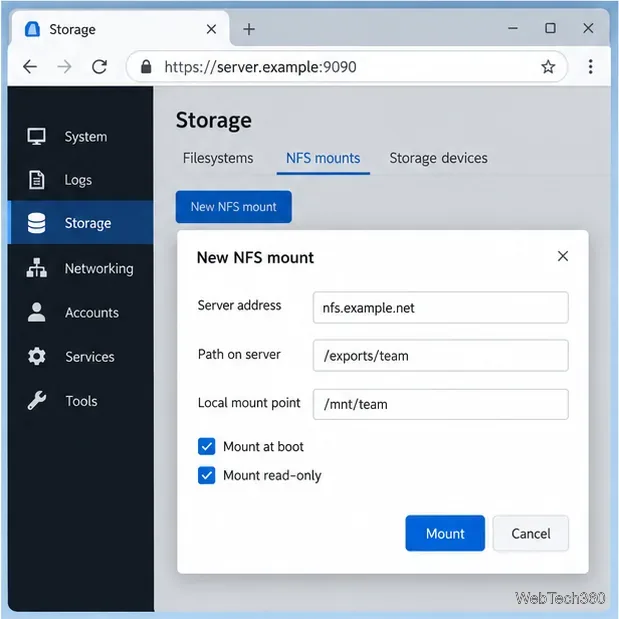Click the Storage database icon
The width and height of the screenshot is (619, 619).
(x=36, y=223)
